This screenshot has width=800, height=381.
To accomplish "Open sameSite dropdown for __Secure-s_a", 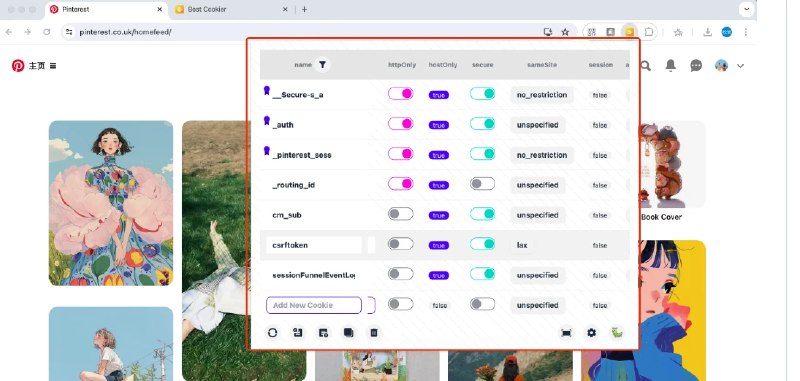I will [x=541, y=95].
